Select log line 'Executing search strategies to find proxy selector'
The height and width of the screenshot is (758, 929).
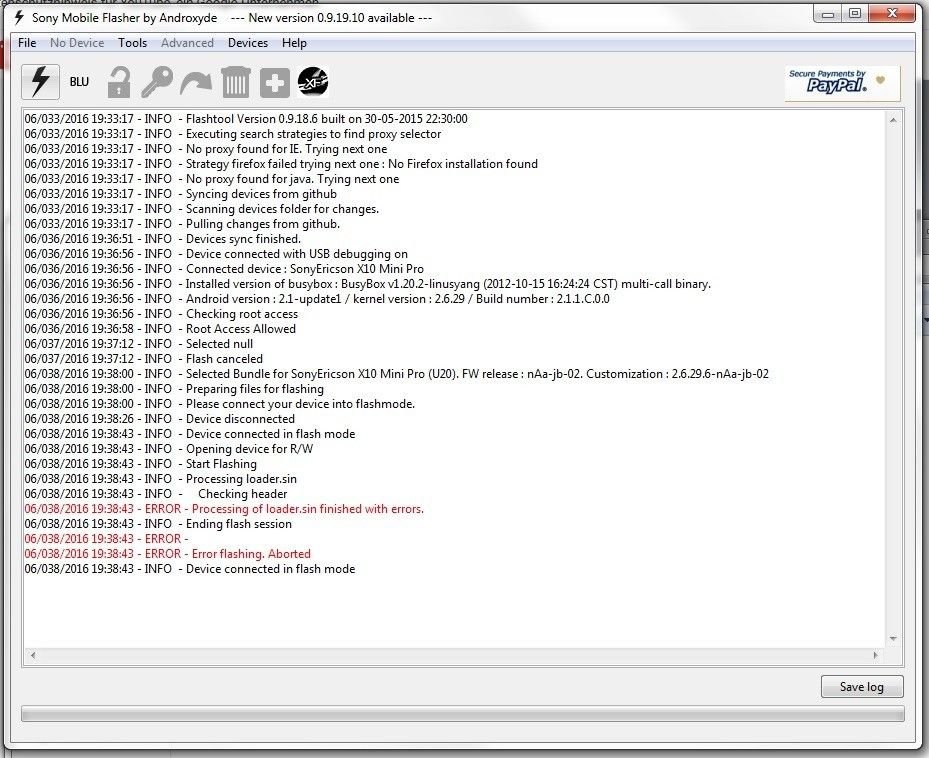click(233, 134)
